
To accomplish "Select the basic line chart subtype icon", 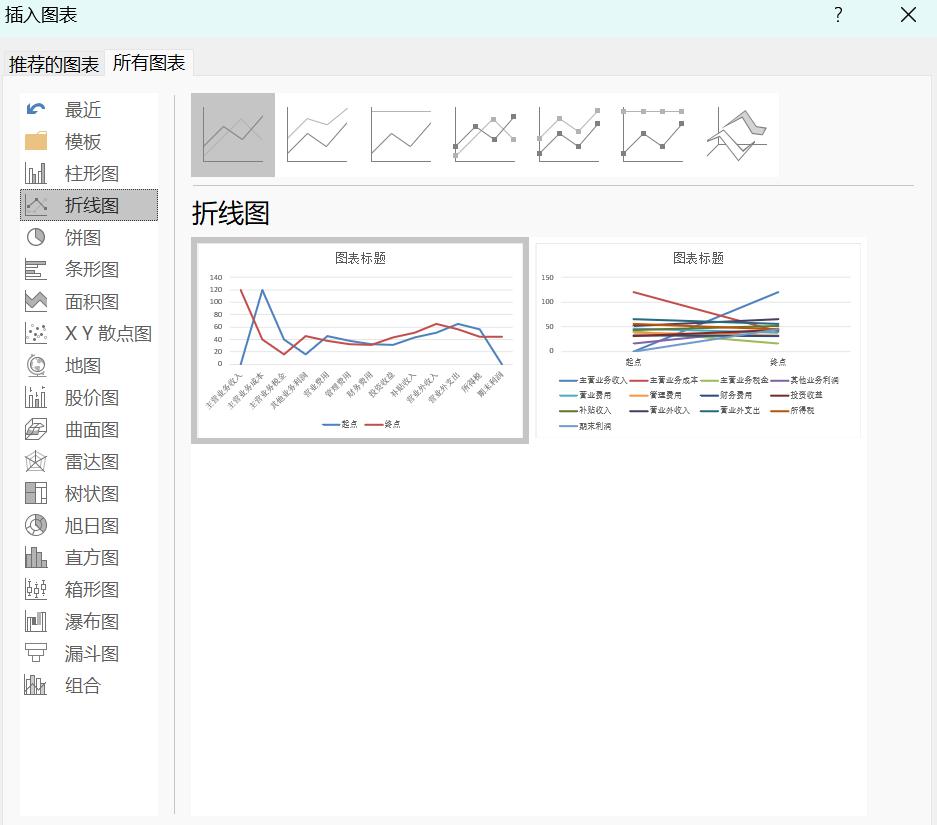I will 233,134.
